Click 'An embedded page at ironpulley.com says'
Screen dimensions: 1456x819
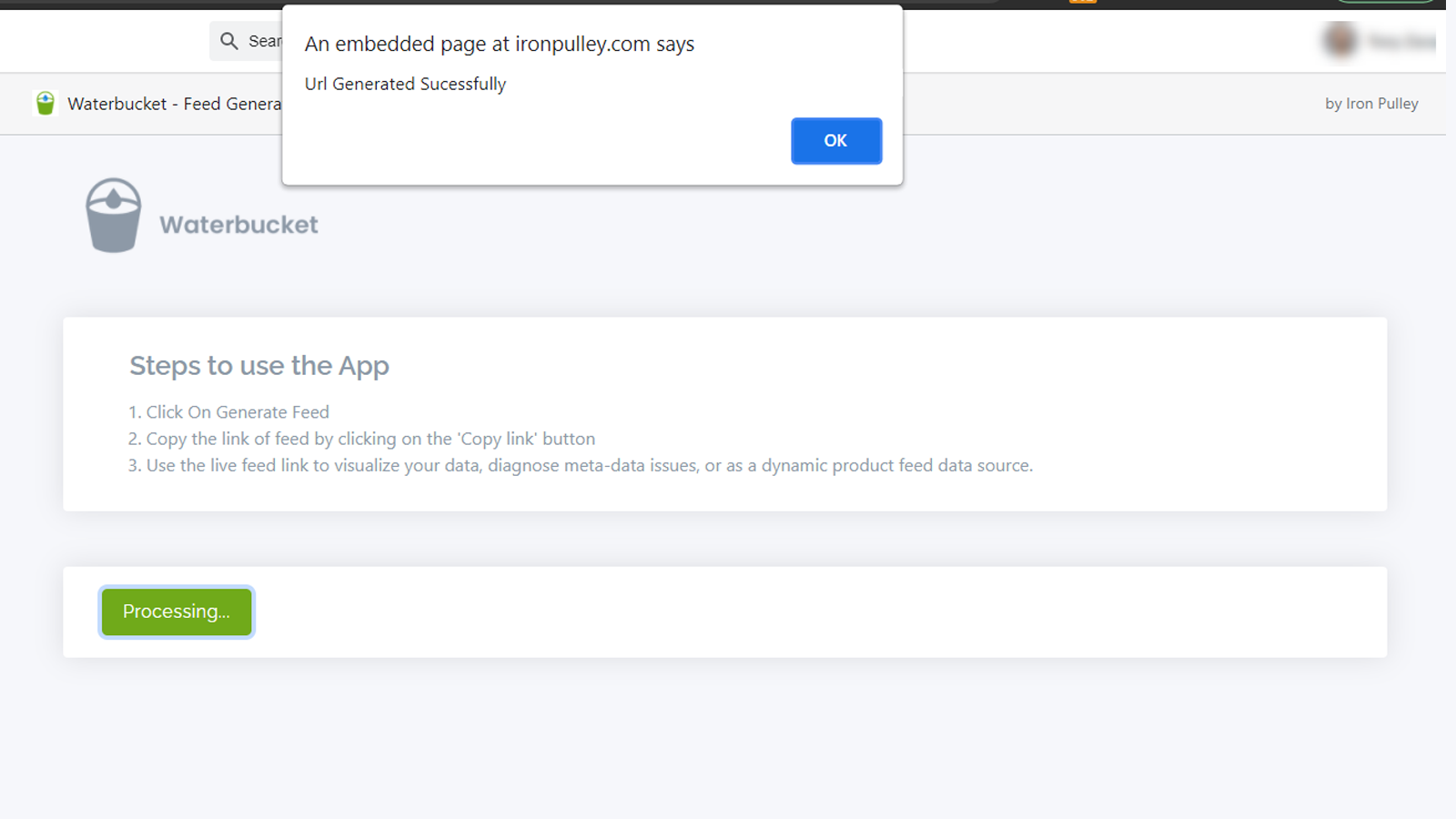(500, 44)
